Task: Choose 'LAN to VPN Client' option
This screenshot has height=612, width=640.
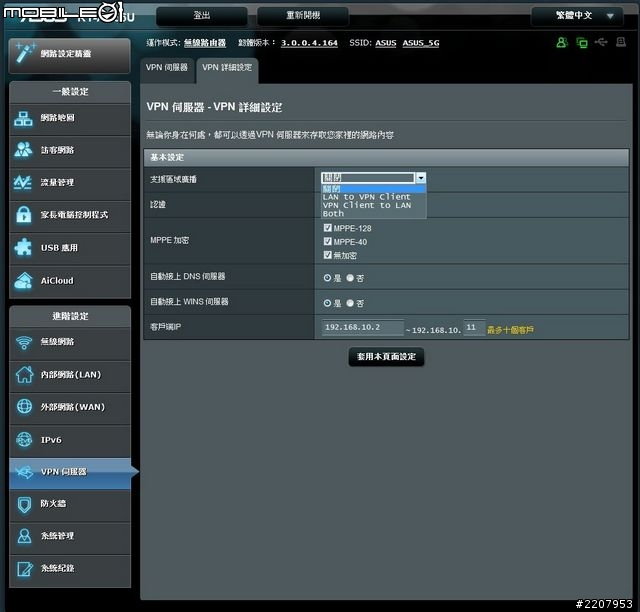Action: [x=366, y=197]
